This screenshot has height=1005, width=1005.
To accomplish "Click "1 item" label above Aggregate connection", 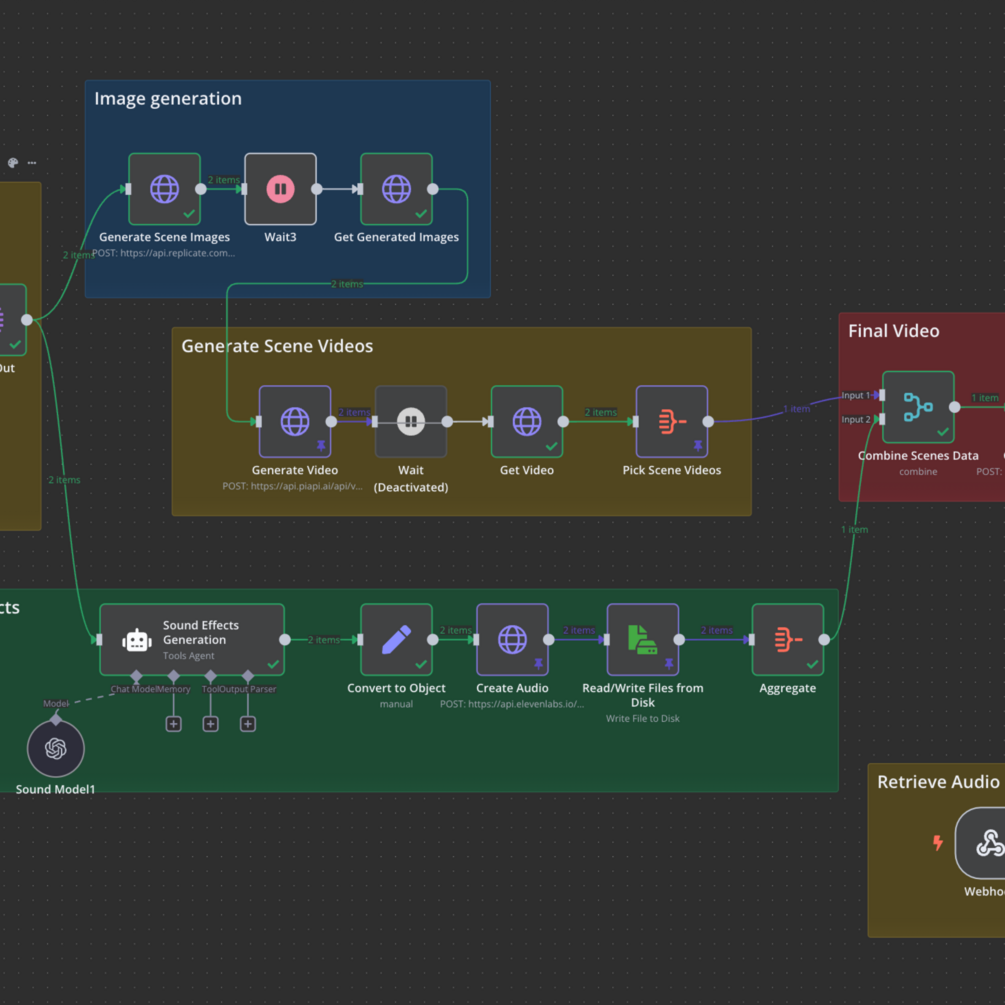I will [854, 529].
